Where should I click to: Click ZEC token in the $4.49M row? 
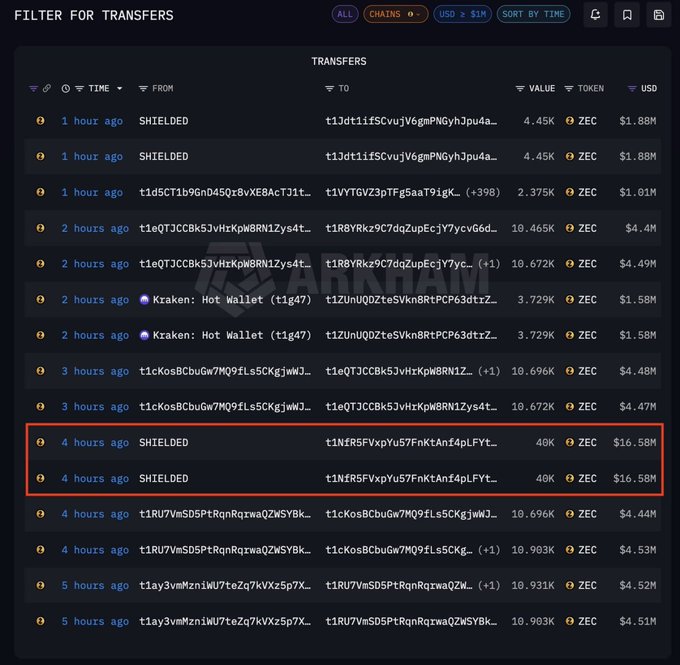(x=581, y=263)
